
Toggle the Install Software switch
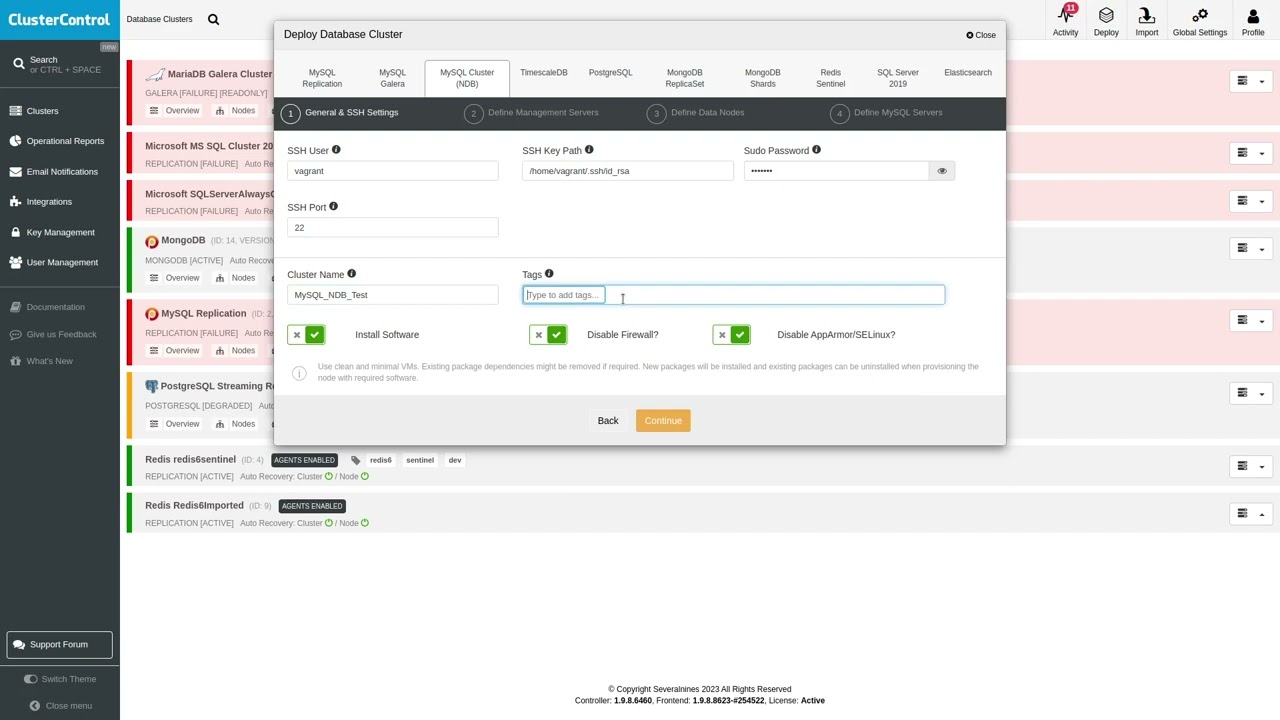click(x=306, y=335)
